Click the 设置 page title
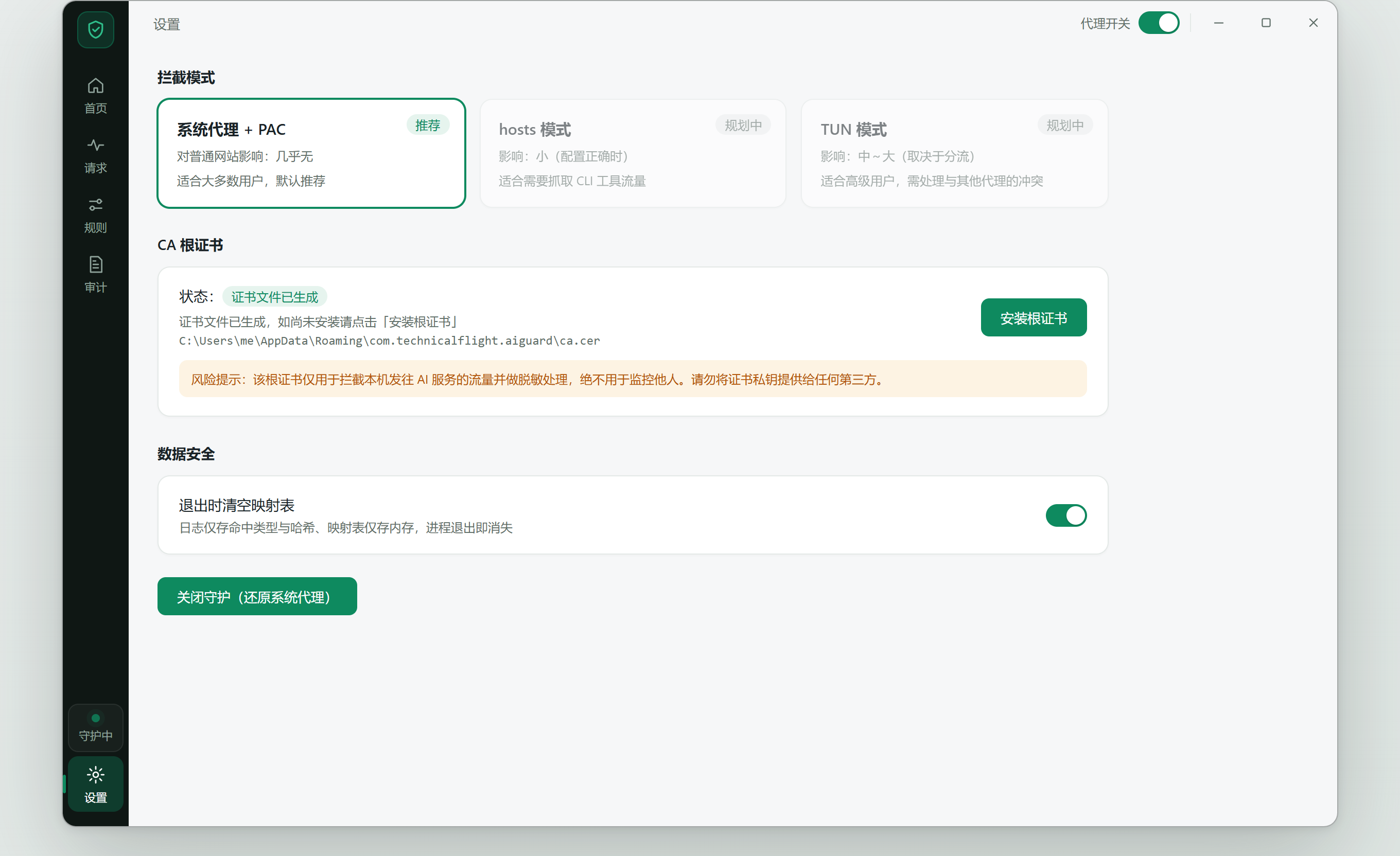 166,24
